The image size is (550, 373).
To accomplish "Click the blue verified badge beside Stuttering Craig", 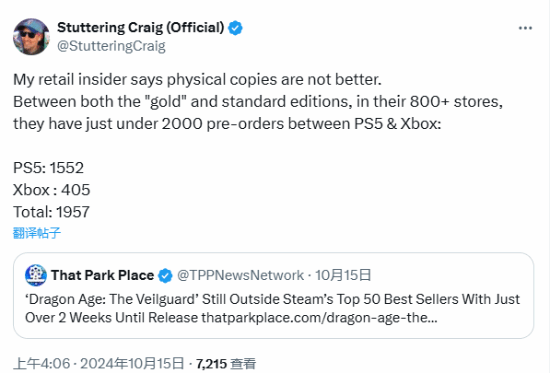I will click(x=235, y=28).
